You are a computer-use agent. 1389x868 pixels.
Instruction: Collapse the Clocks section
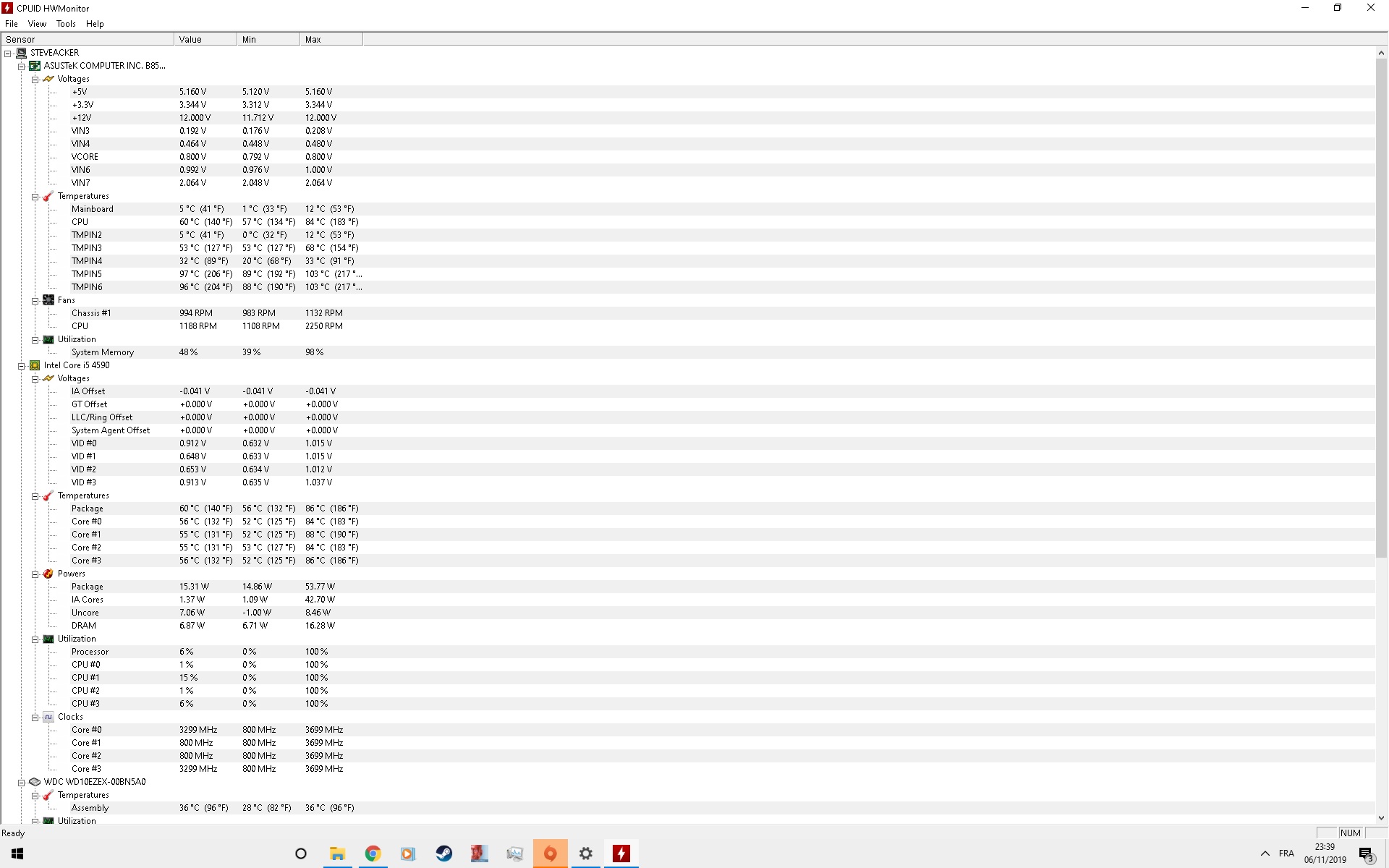35,718
